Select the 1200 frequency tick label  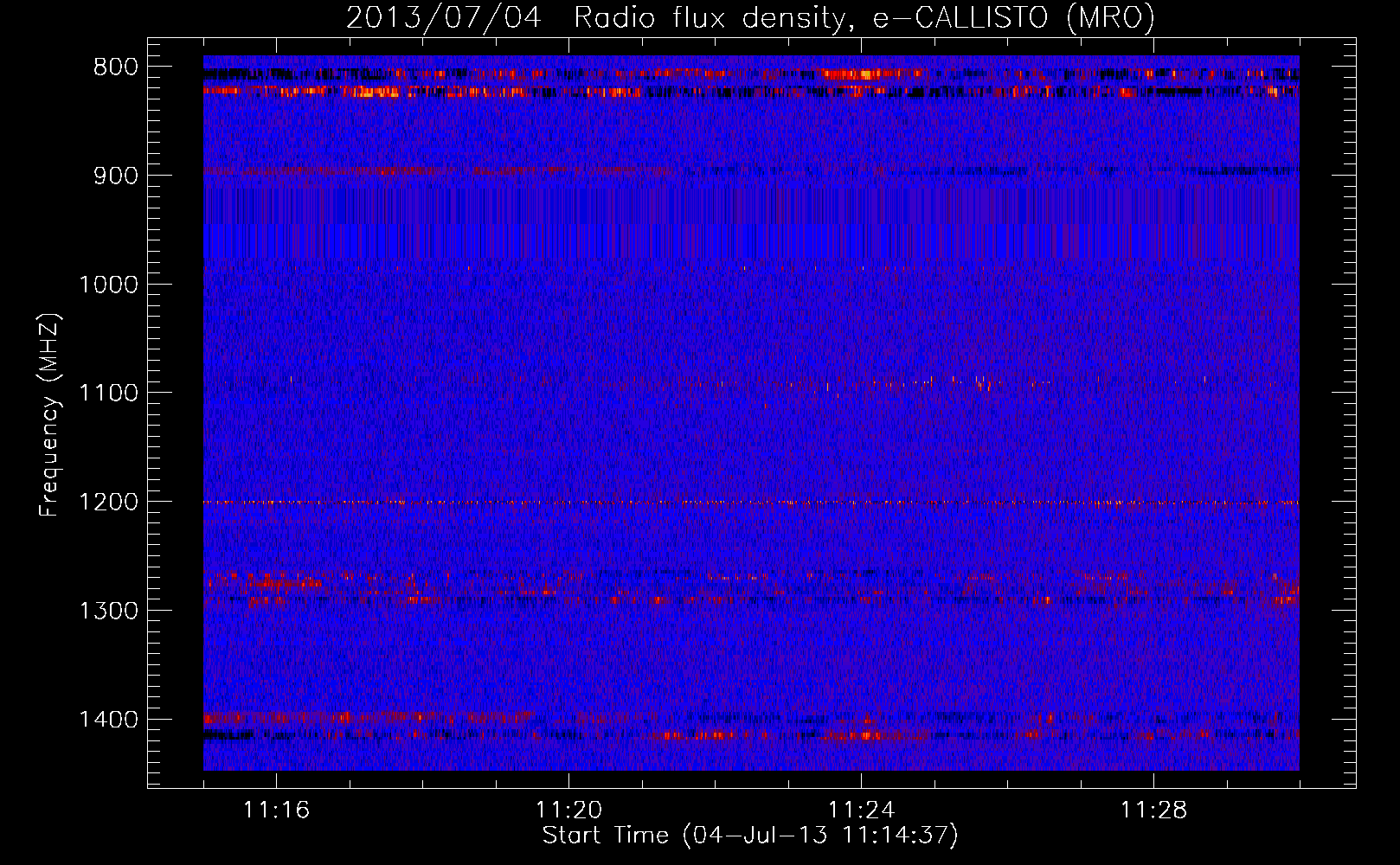[108, 503]
